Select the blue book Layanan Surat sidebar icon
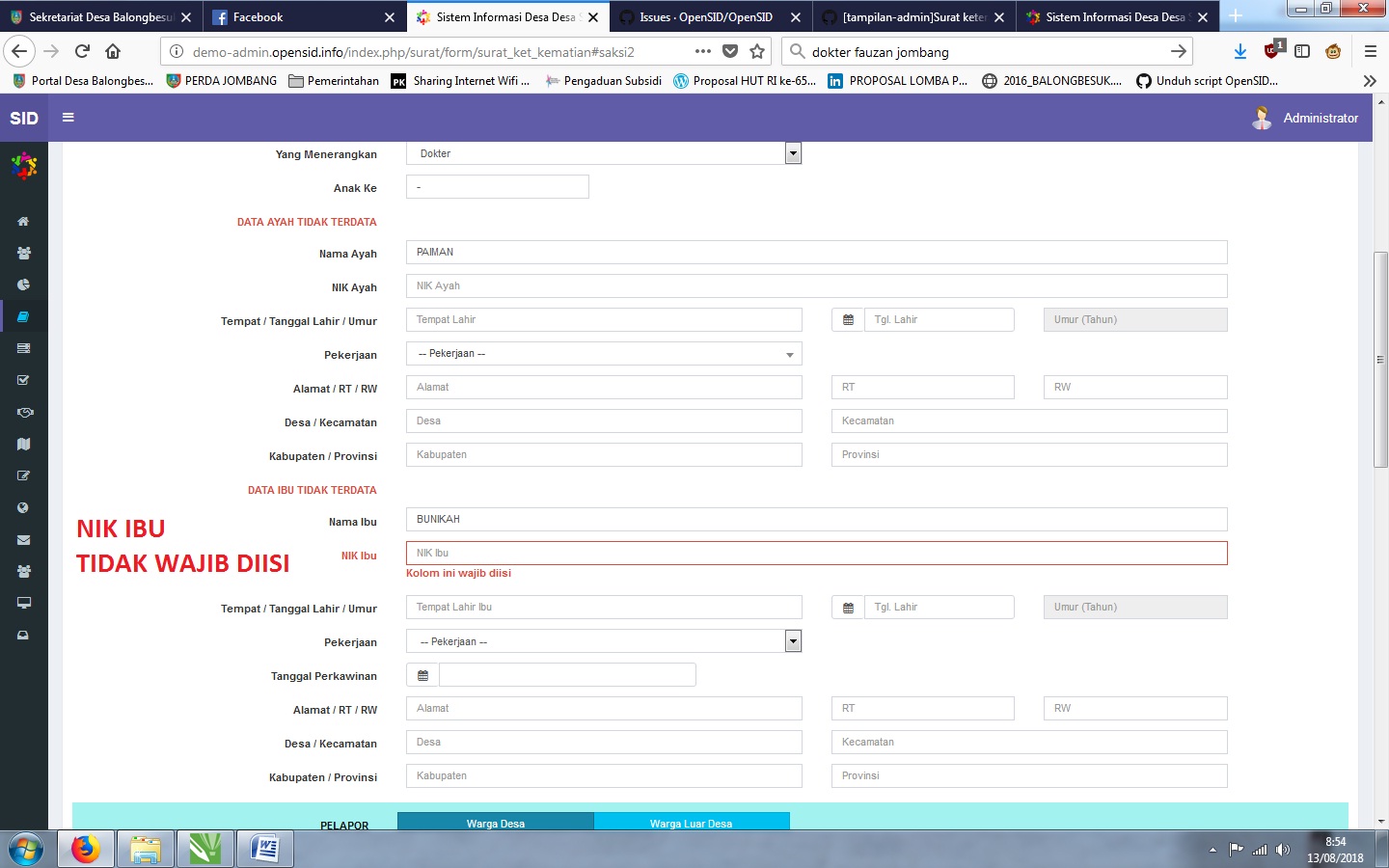 (24, 316)
